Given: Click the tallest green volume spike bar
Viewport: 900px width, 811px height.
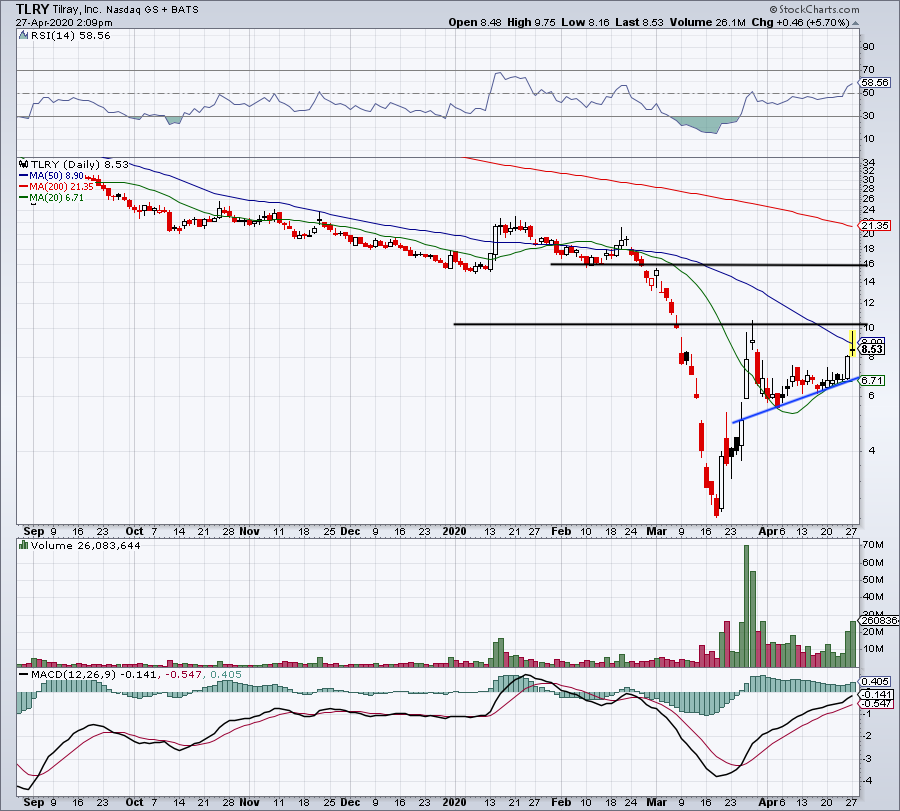Looking at the screenshot, I should coord(746,605).
